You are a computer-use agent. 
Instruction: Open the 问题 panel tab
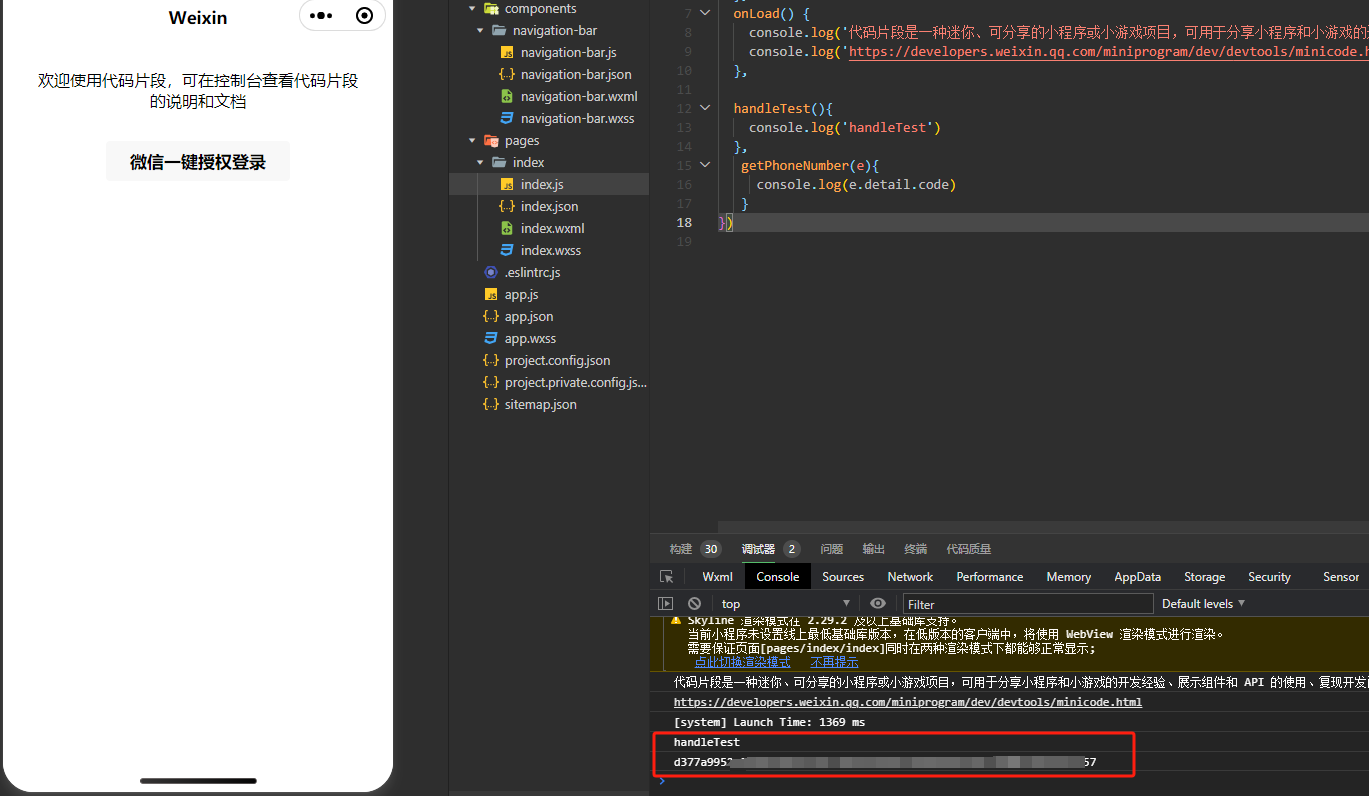pyautogui.click(x=832, y=549)
